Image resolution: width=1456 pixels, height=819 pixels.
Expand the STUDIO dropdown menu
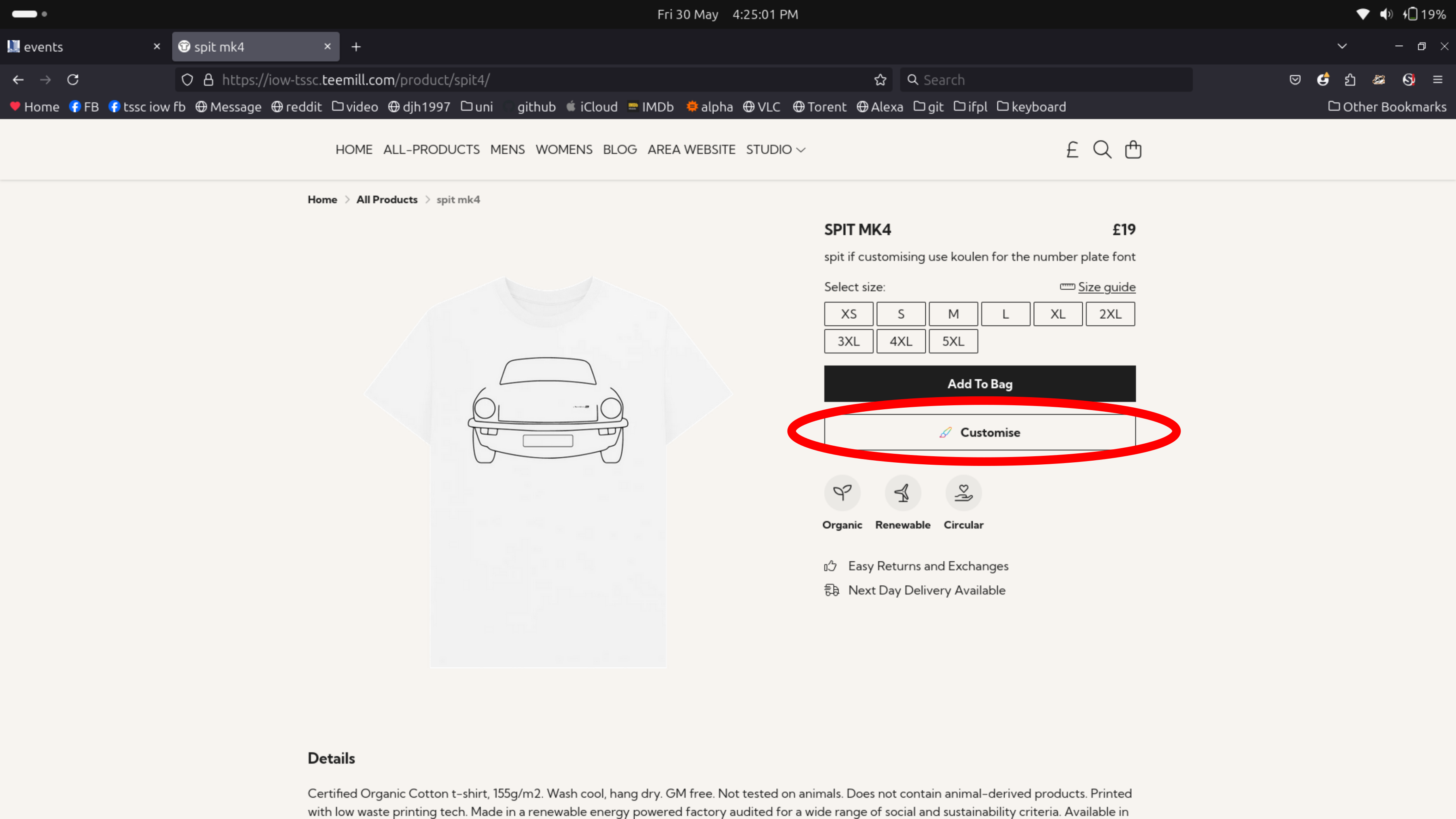[x=775, y=150]
